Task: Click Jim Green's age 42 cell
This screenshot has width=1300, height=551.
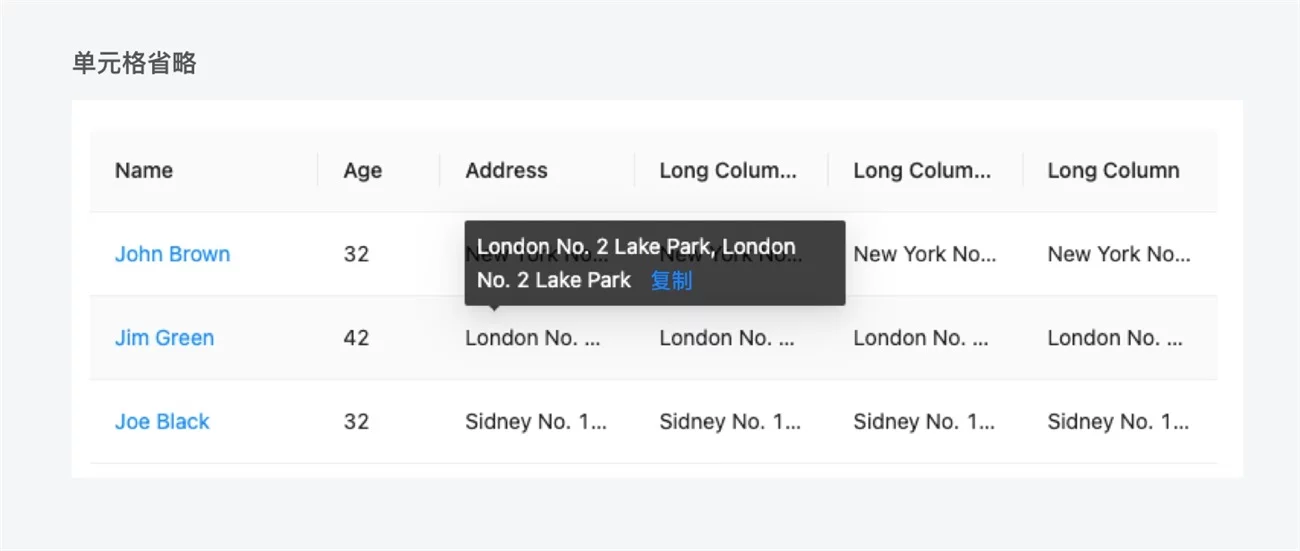Action: [356, 338]
